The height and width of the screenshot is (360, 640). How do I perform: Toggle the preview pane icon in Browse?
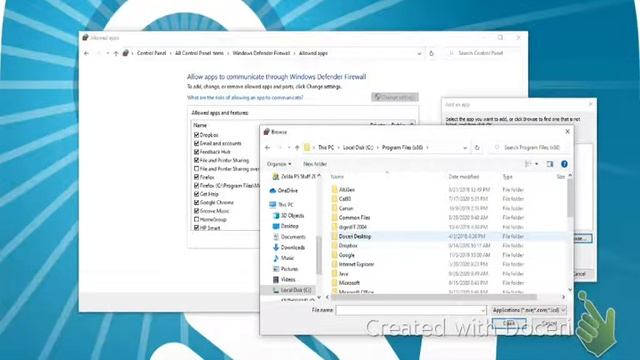[x=550, y=164]
